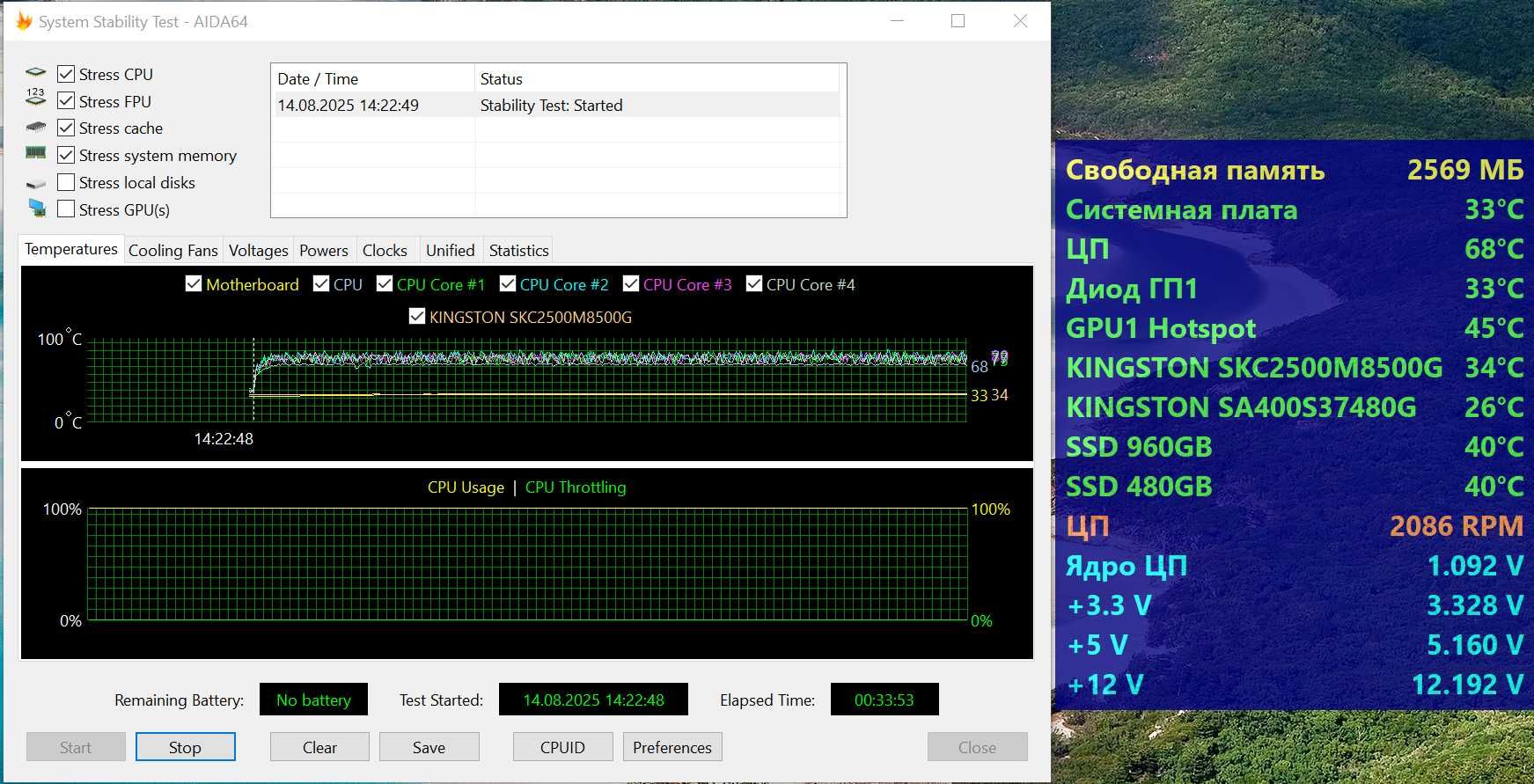Click the disk drive icon beside Stress local disks
This screenshot has height=784, width=1534.
tap(36, 184)
